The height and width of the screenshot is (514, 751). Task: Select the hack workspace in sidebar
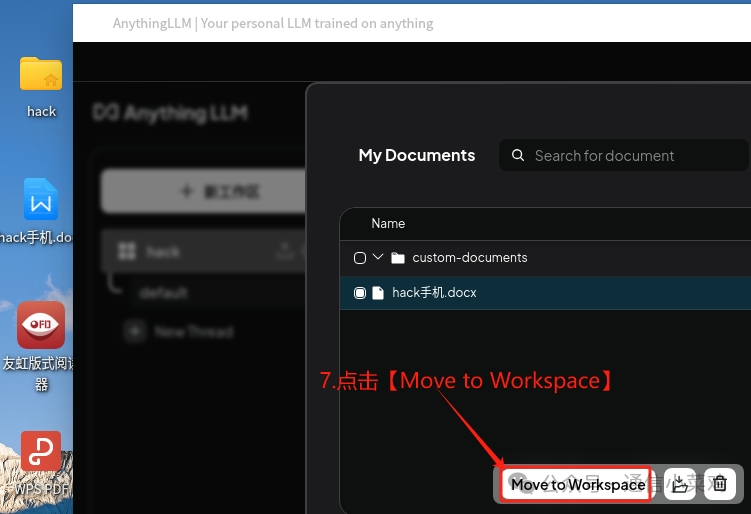204,251
